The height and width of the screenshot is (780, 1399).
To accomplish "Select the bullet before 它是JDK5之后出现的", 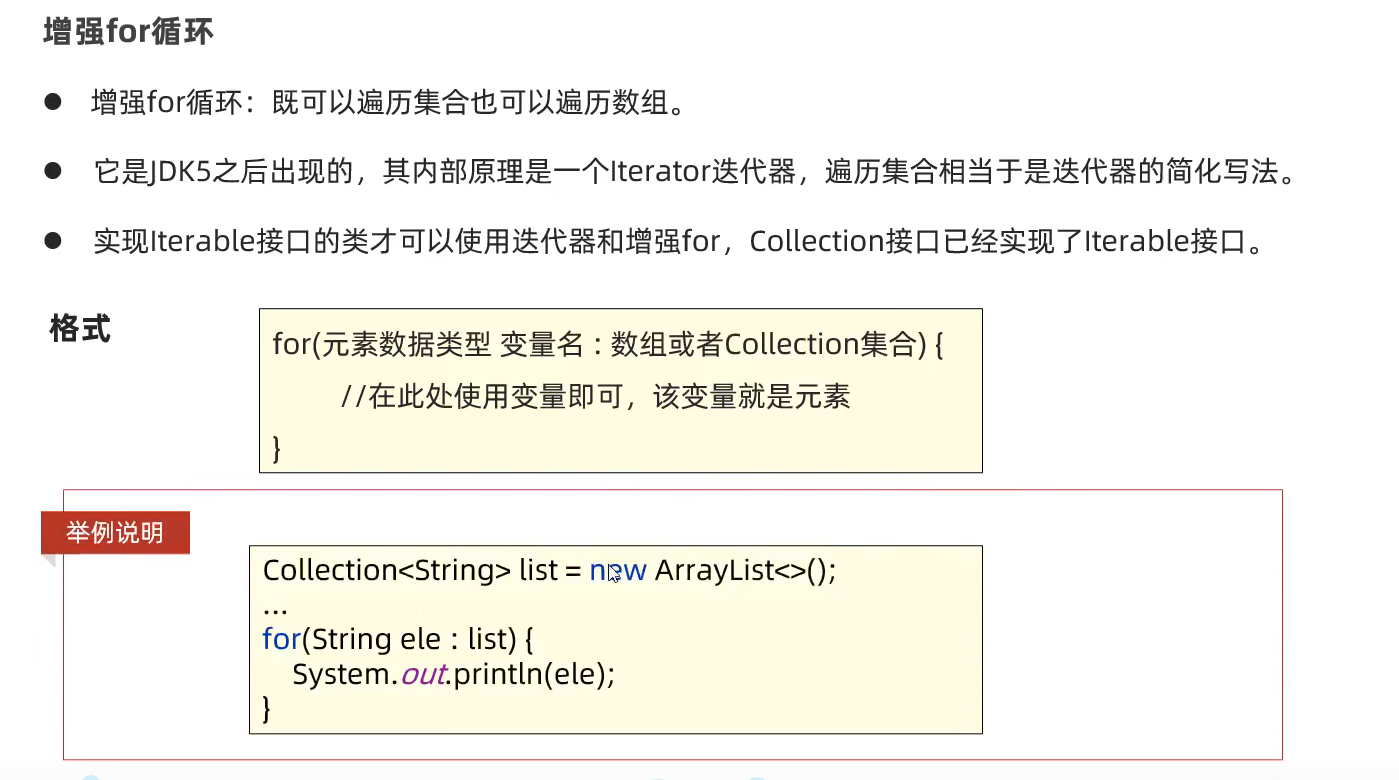I will point(53,171).
